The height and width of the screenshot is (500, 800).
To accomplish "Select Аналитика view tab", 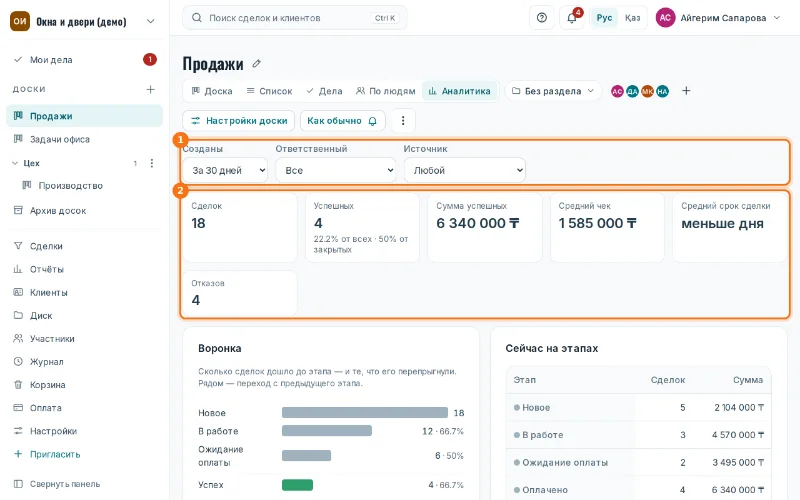I will pos(460,91).
